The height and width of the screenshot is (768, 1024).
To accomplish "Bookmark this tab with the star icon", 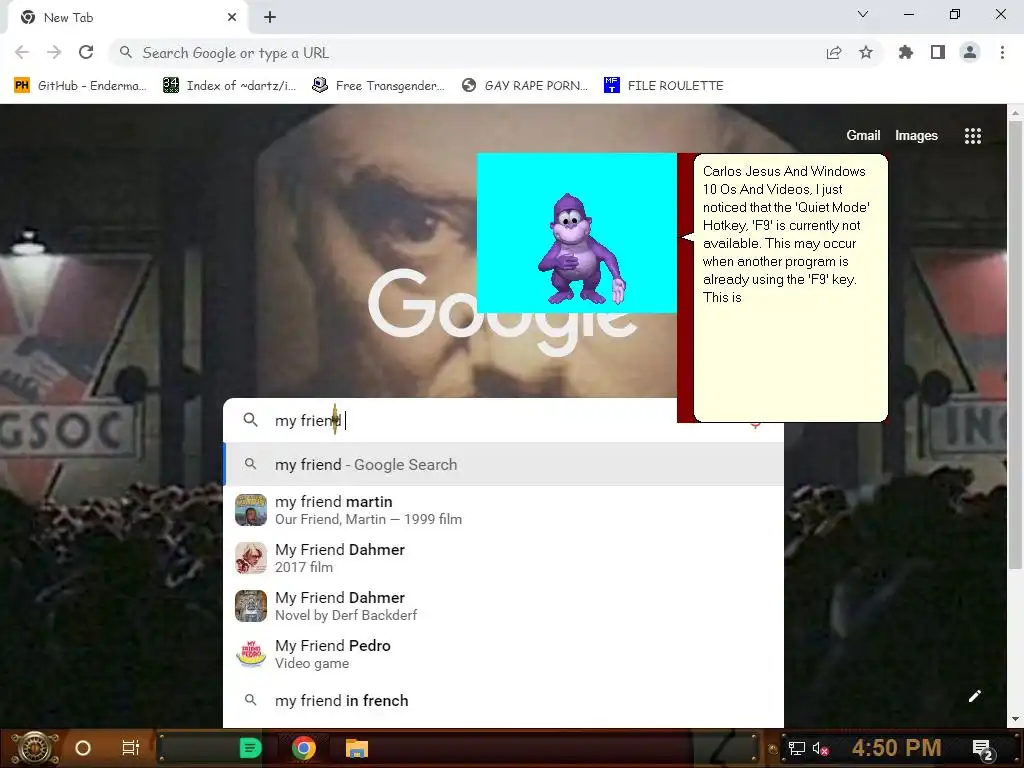I will tap(866, 52).
